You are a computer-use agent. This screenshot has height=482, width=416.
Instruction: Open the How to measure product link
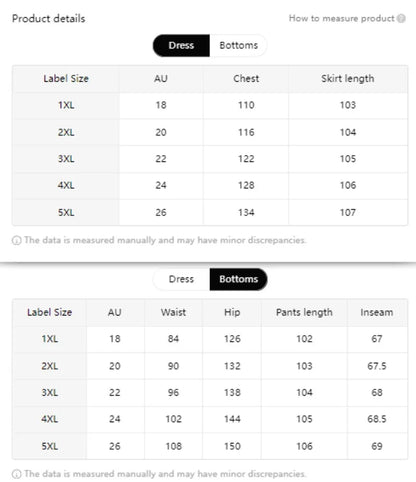pyautogui.click(x=342, y=18)
